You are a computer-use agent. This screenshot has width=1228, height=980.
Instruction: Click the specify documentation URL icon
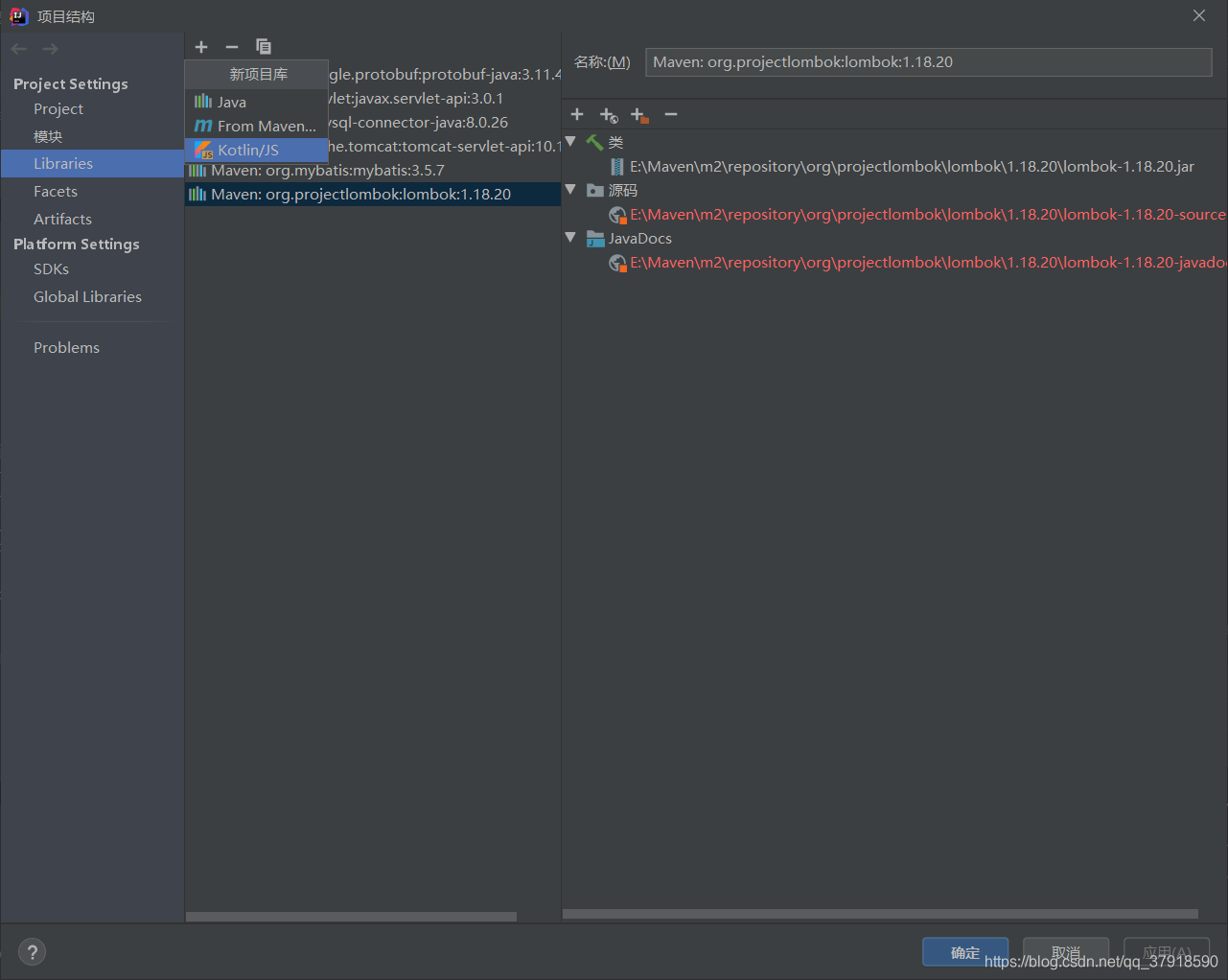click(x=609, y=115)
